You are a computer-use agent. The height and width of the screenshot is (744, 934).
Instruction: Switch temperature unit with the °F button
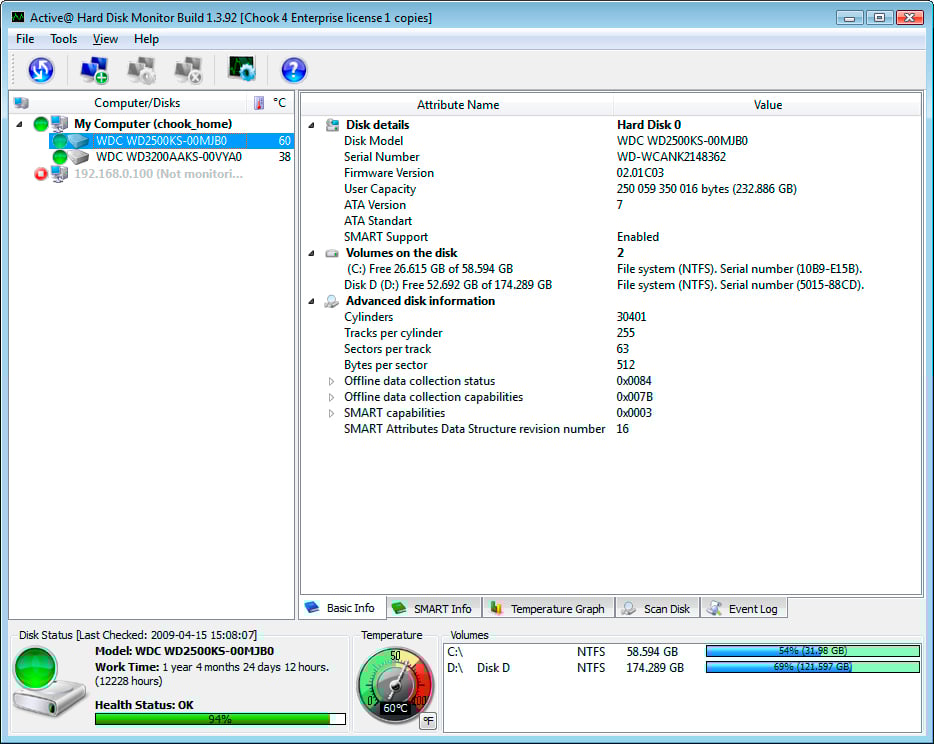(x=427, y=720)
